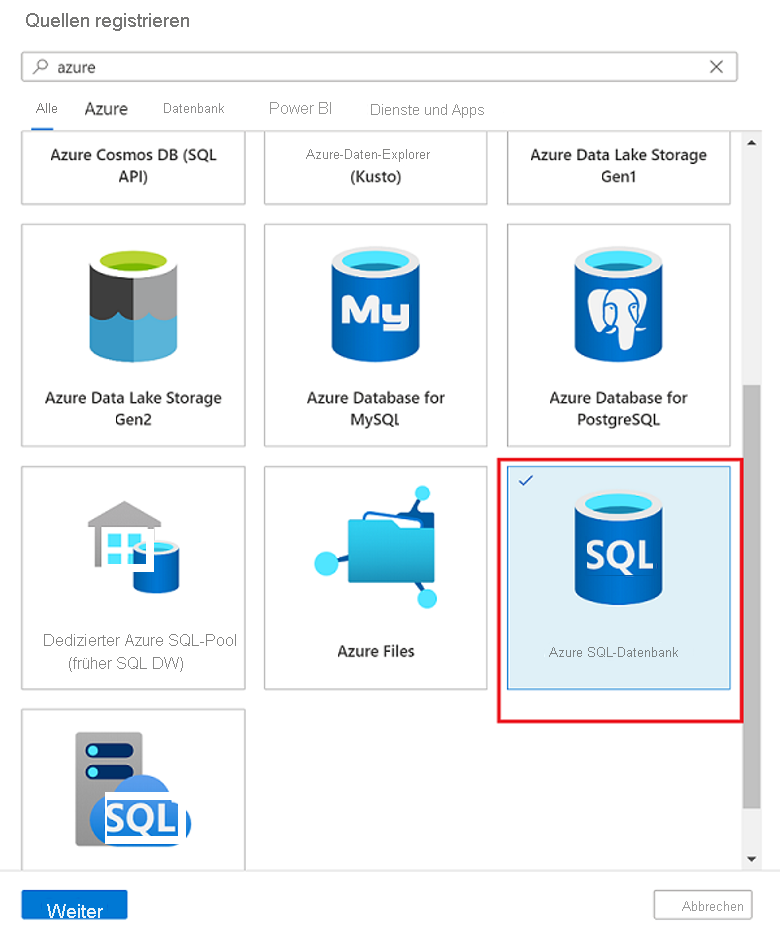Click the scrollbar up arrow
Screen dimensions: 780x930
[752, 142]
